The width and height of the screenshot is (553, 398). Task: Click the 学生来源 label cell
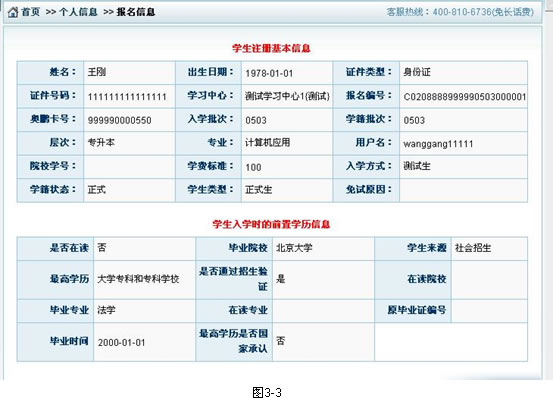413,249
